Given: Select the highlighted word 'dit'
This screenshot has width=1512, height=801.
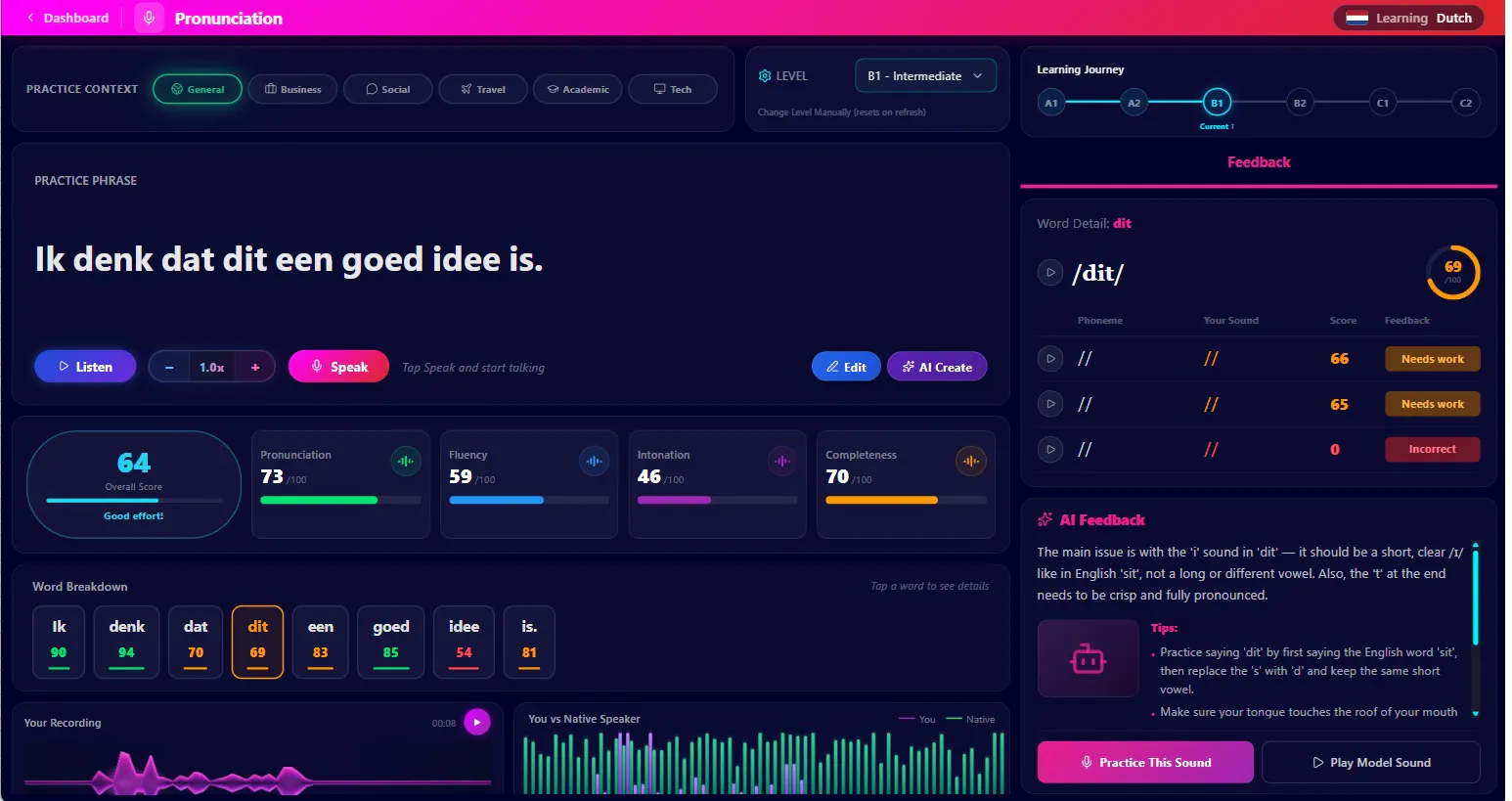Looking at the screenshot, I should 257,643.
